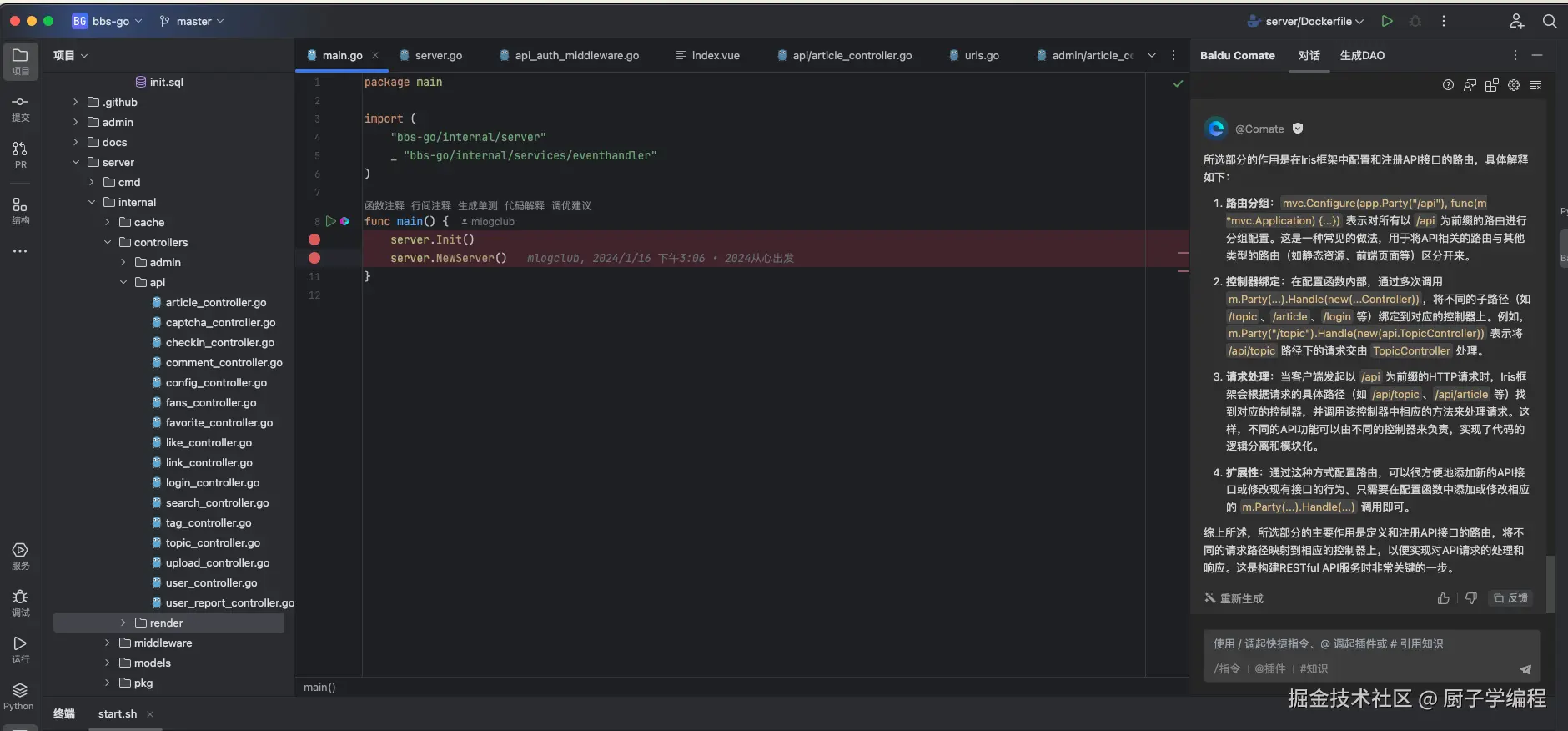Open the Structure tool window

[20, 210]
